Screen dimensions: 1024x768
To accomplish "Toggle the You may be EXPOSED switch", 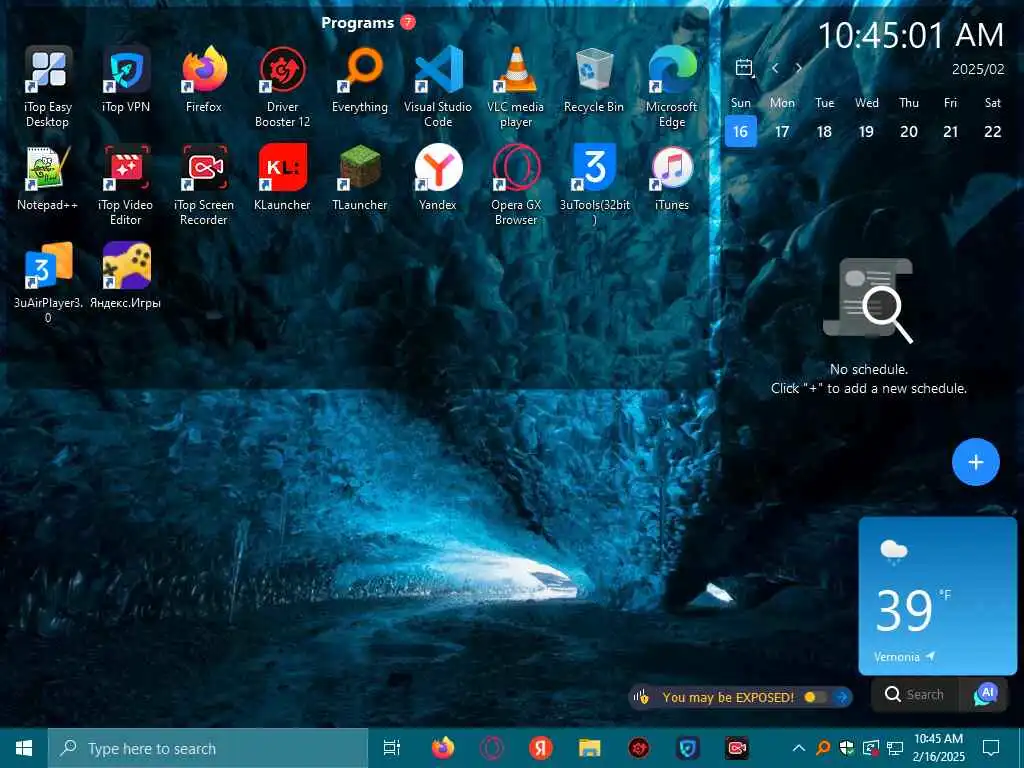I will pyautogui.click(x=815, y=697).
